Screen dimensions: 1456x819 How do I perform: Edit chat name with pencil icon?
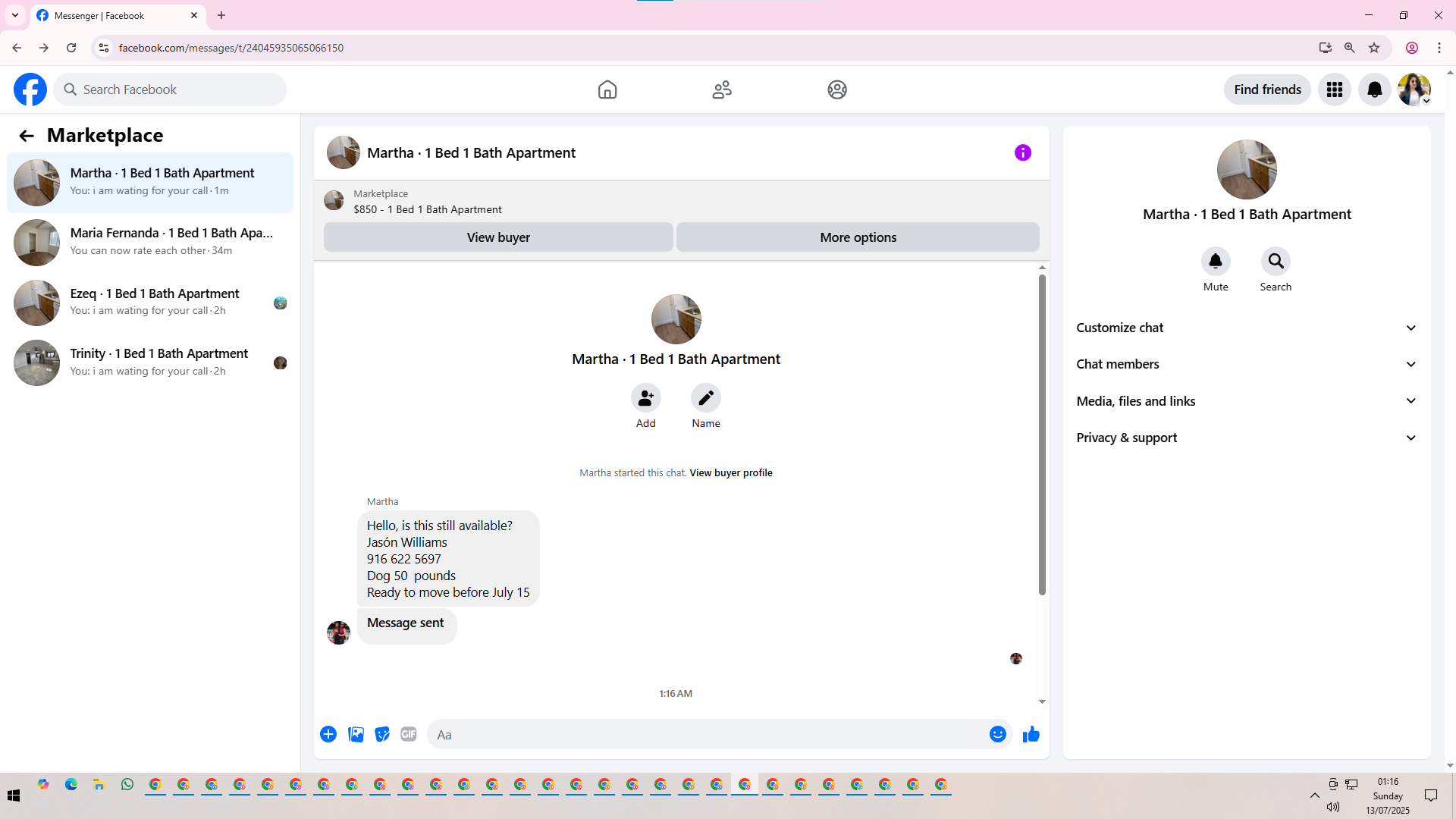click(705, 398)
